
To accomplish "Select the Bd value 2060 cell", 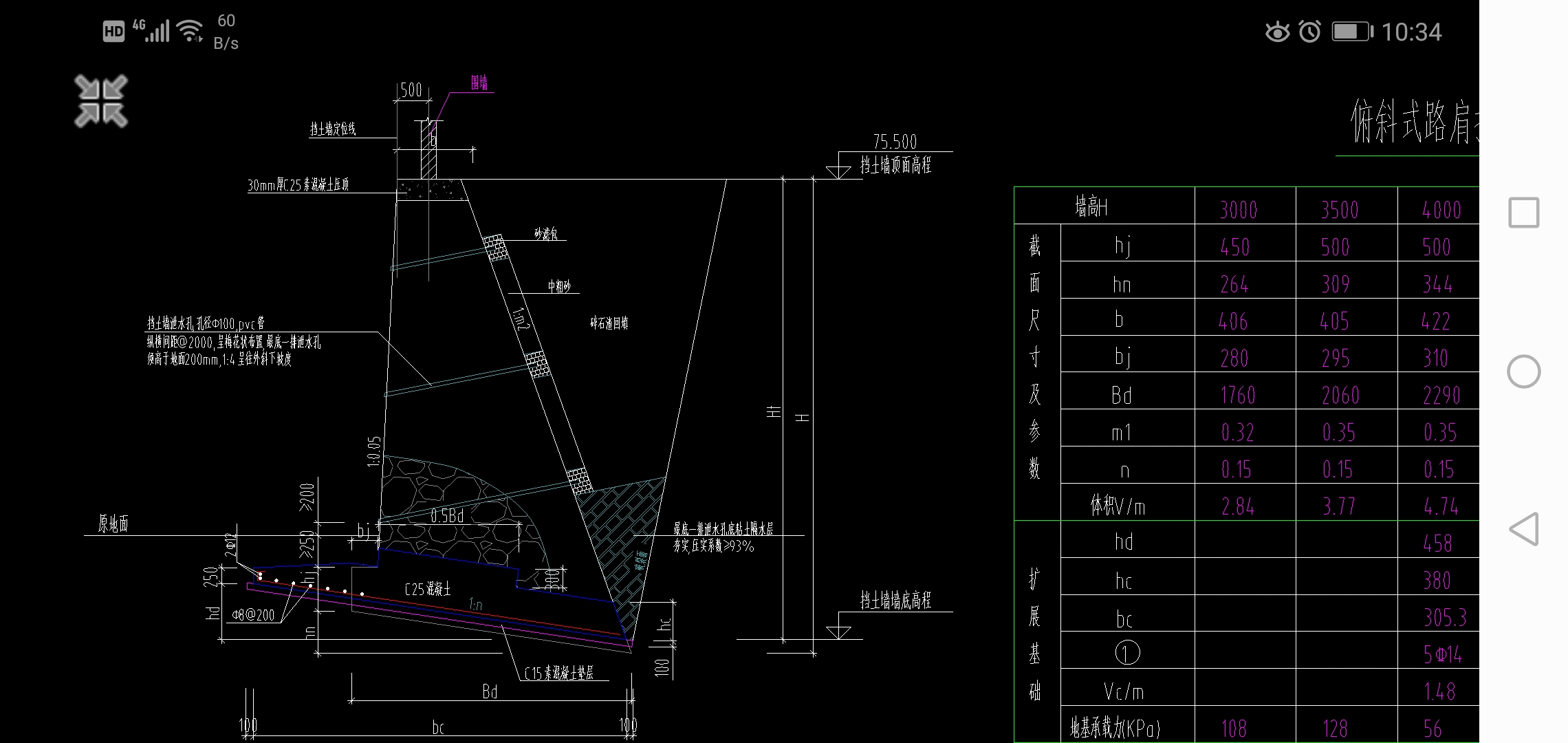I will click(x=1347, y=391).
